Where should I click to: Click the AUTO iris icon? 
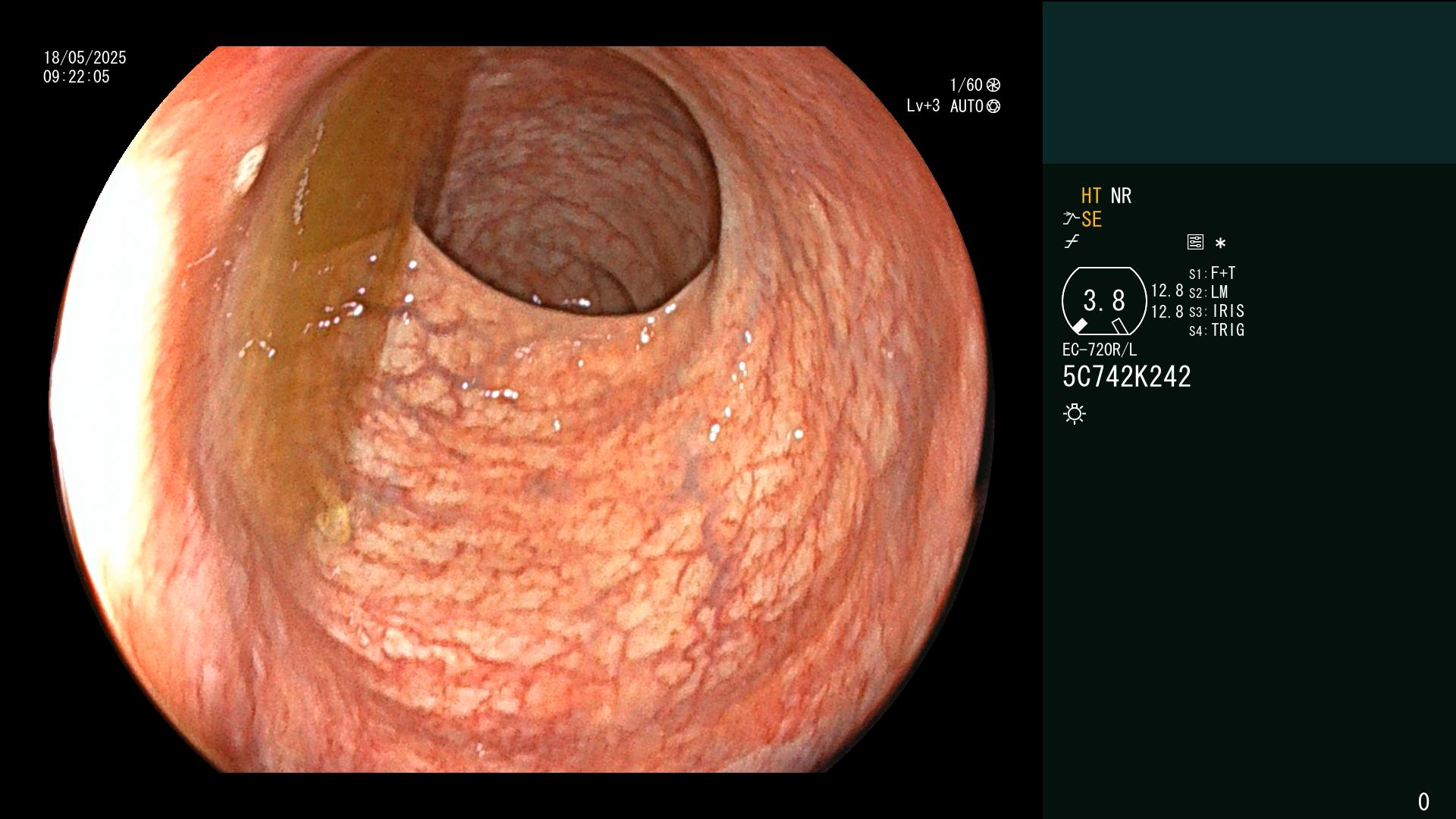pos(993,106)
